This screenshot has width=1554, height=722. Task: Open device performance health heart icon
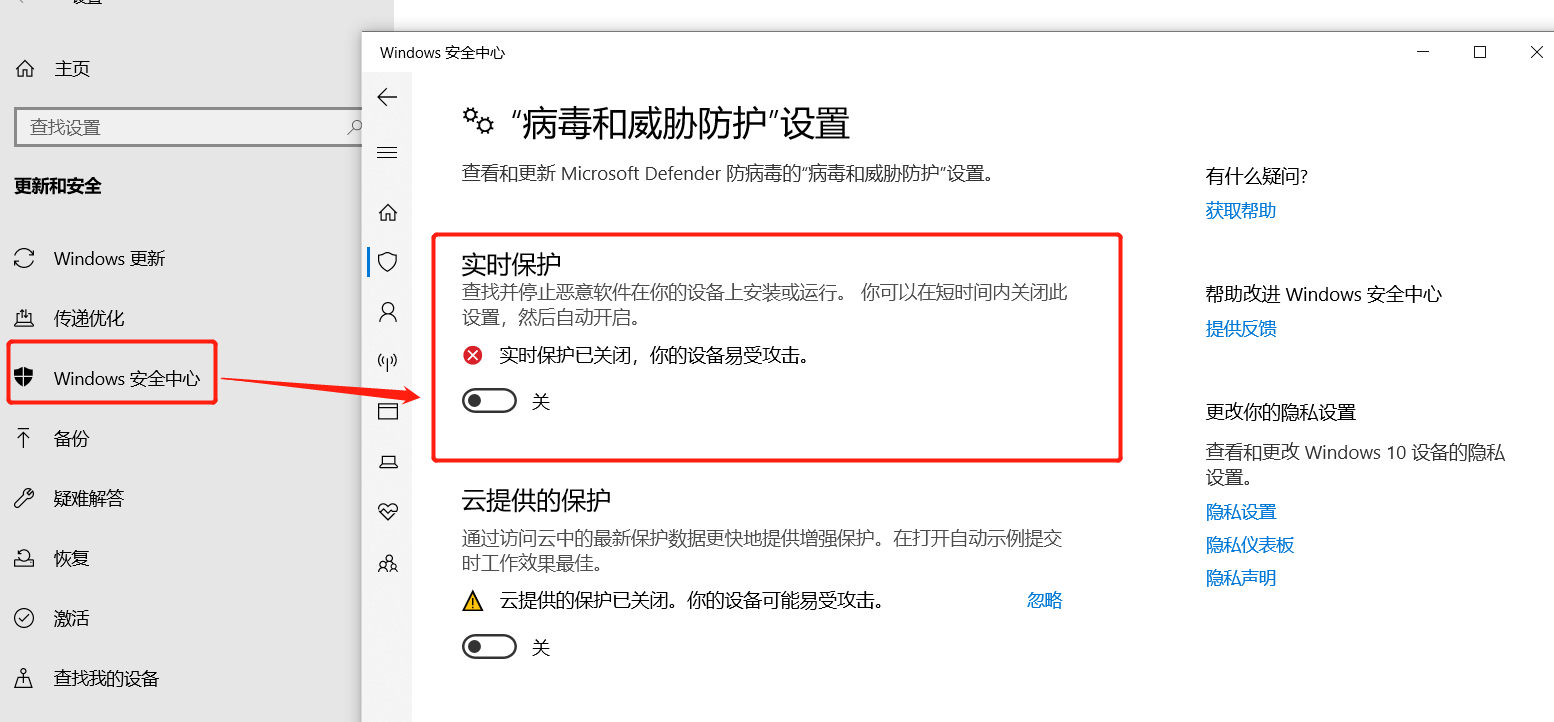(388, 512)
